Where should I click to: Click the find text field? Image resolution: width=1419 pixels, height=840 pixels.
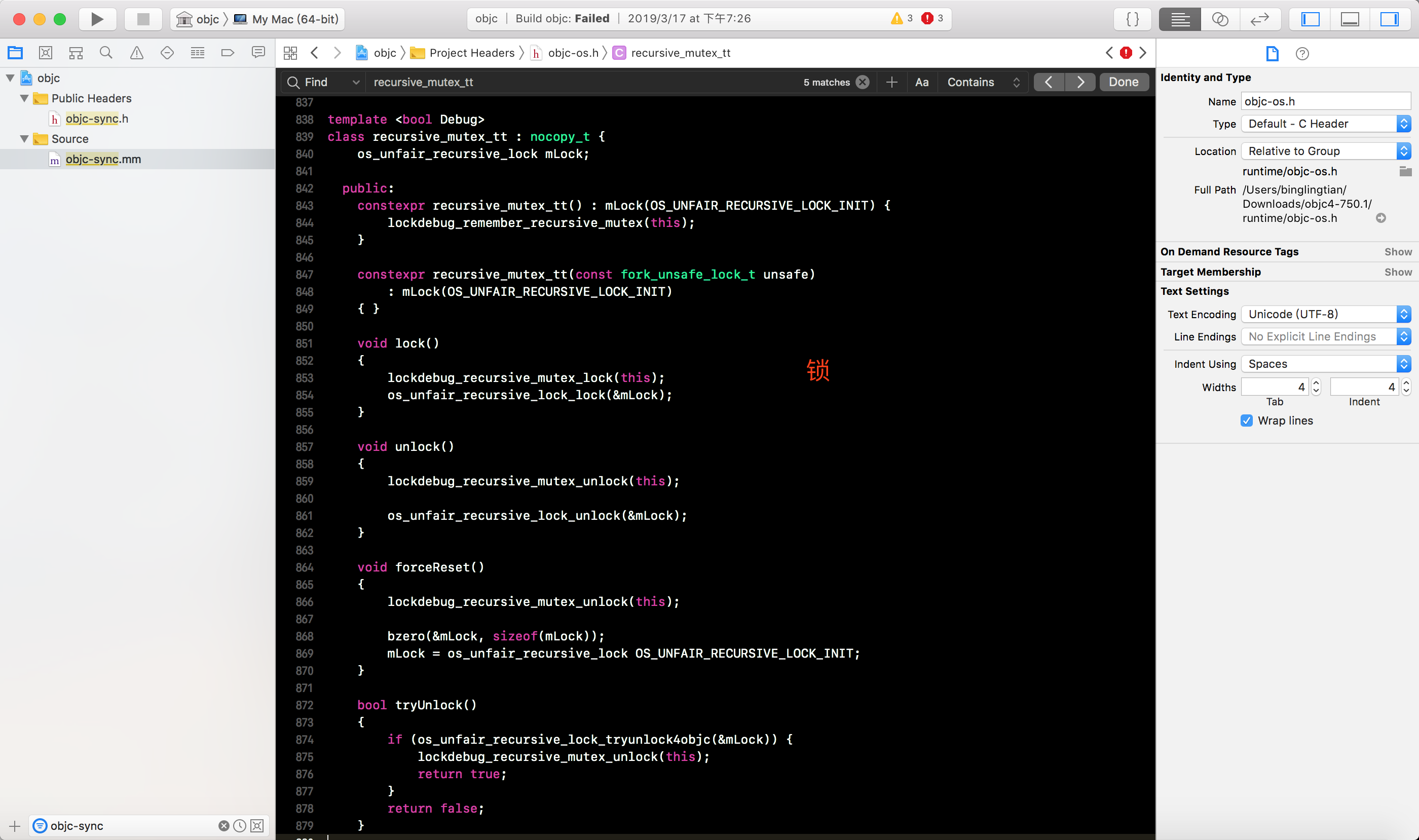pos(583,82)
